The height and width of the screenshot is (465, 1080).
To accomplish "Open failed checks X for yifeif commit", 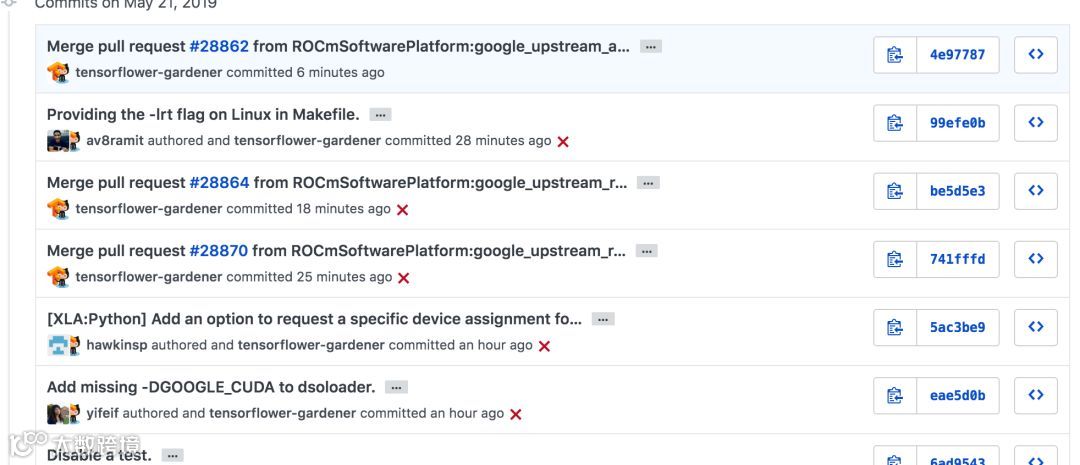I will point(516,414).
